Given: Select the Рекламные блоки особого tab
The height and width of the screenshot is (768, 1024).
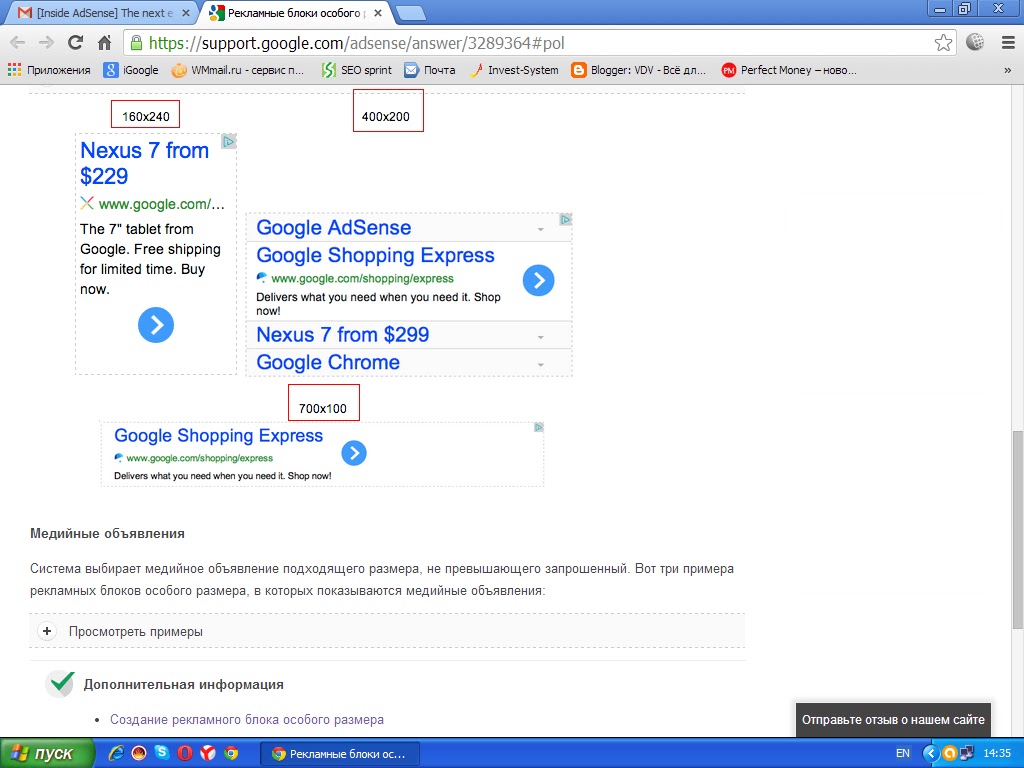Looking at the screenshot, I should (x=294, y=12).
